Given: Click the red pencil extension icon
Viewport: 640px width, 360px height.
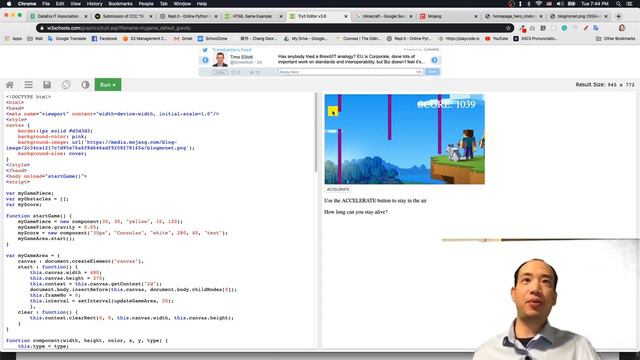Looking at the screenshot, I should 586,28.
